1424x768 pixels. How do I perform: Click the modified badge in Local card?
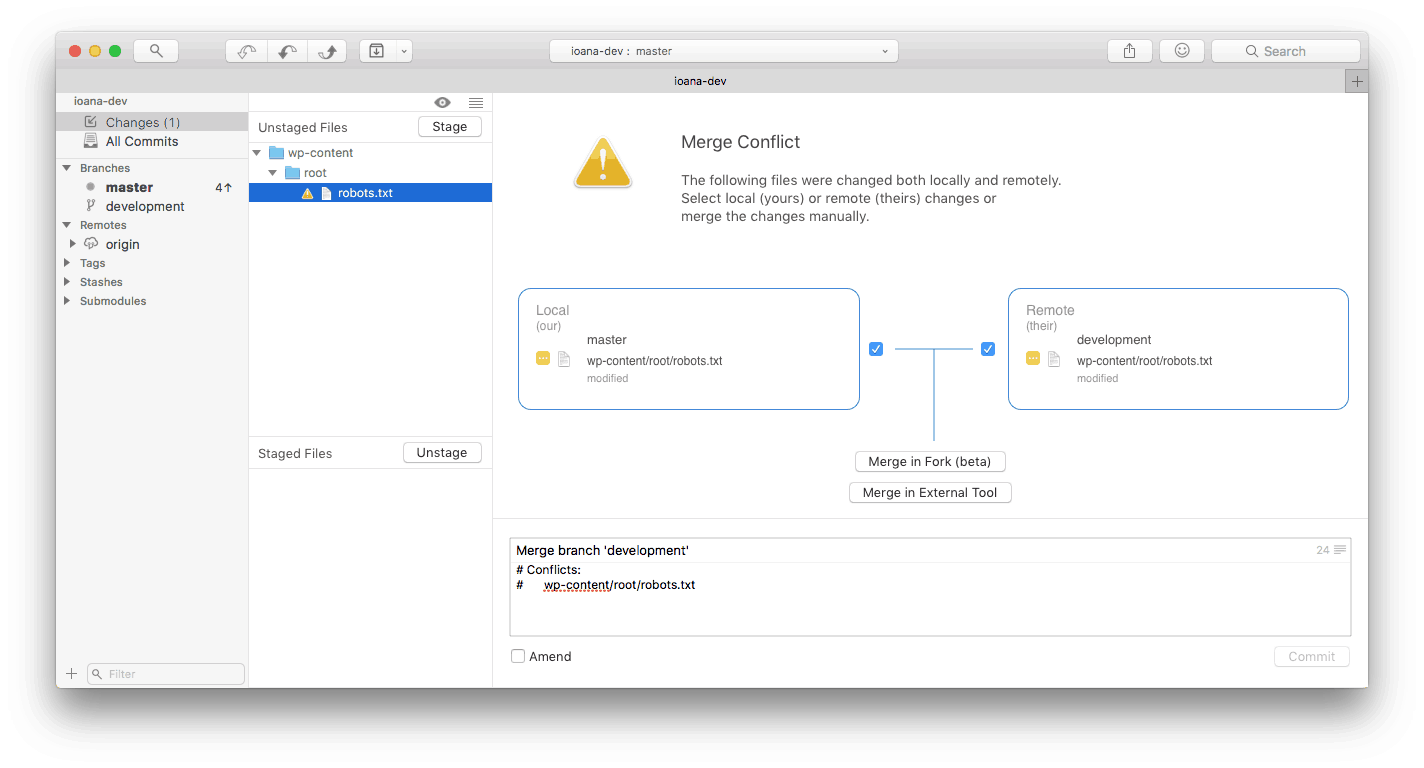[543, 358]
